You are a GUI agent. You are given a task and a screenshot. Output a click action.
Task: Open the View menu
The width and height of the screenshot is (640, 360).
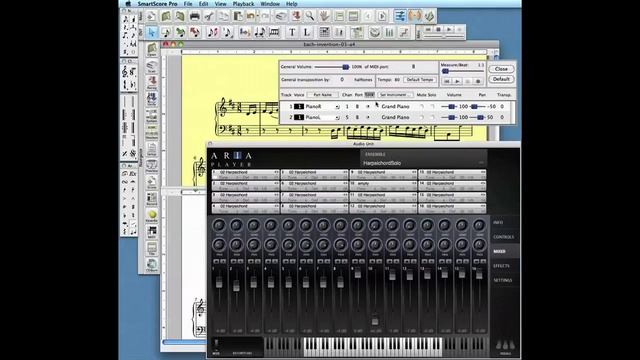(220, 4)
